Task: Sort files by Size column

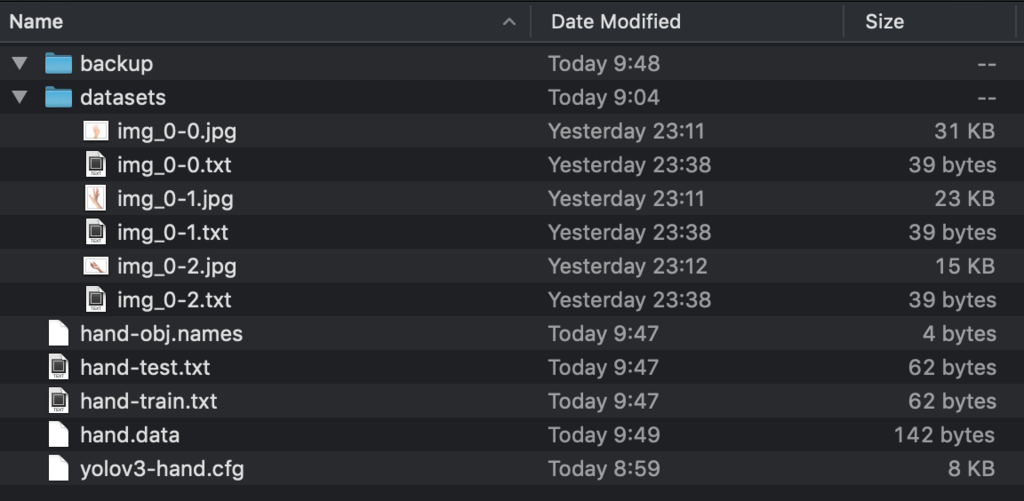Action: [x=884, y=21]
